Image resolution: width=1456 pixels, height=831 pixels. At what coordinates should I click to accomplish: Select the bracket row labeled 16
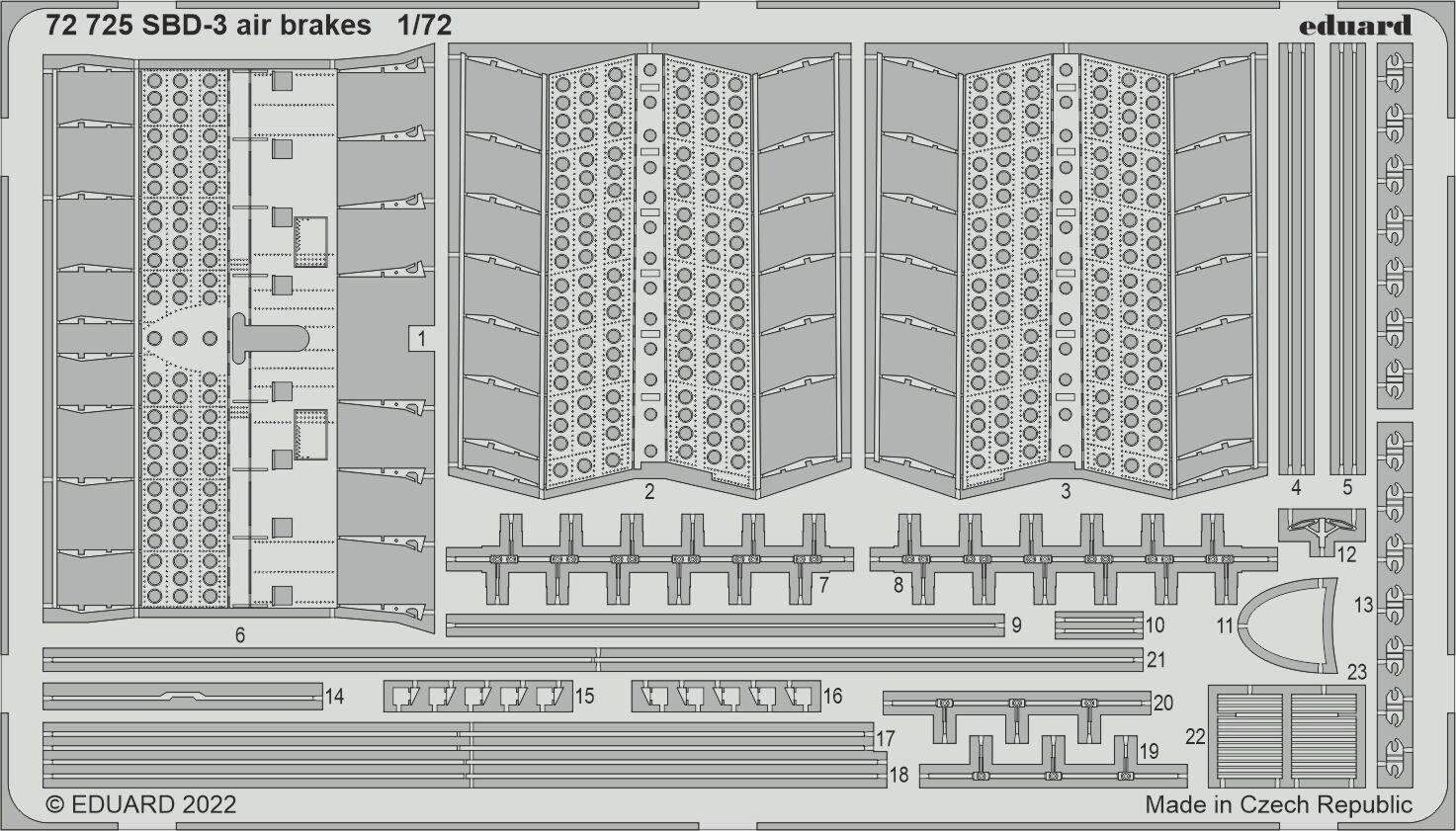pyautogui.click(x=726, y=697)
